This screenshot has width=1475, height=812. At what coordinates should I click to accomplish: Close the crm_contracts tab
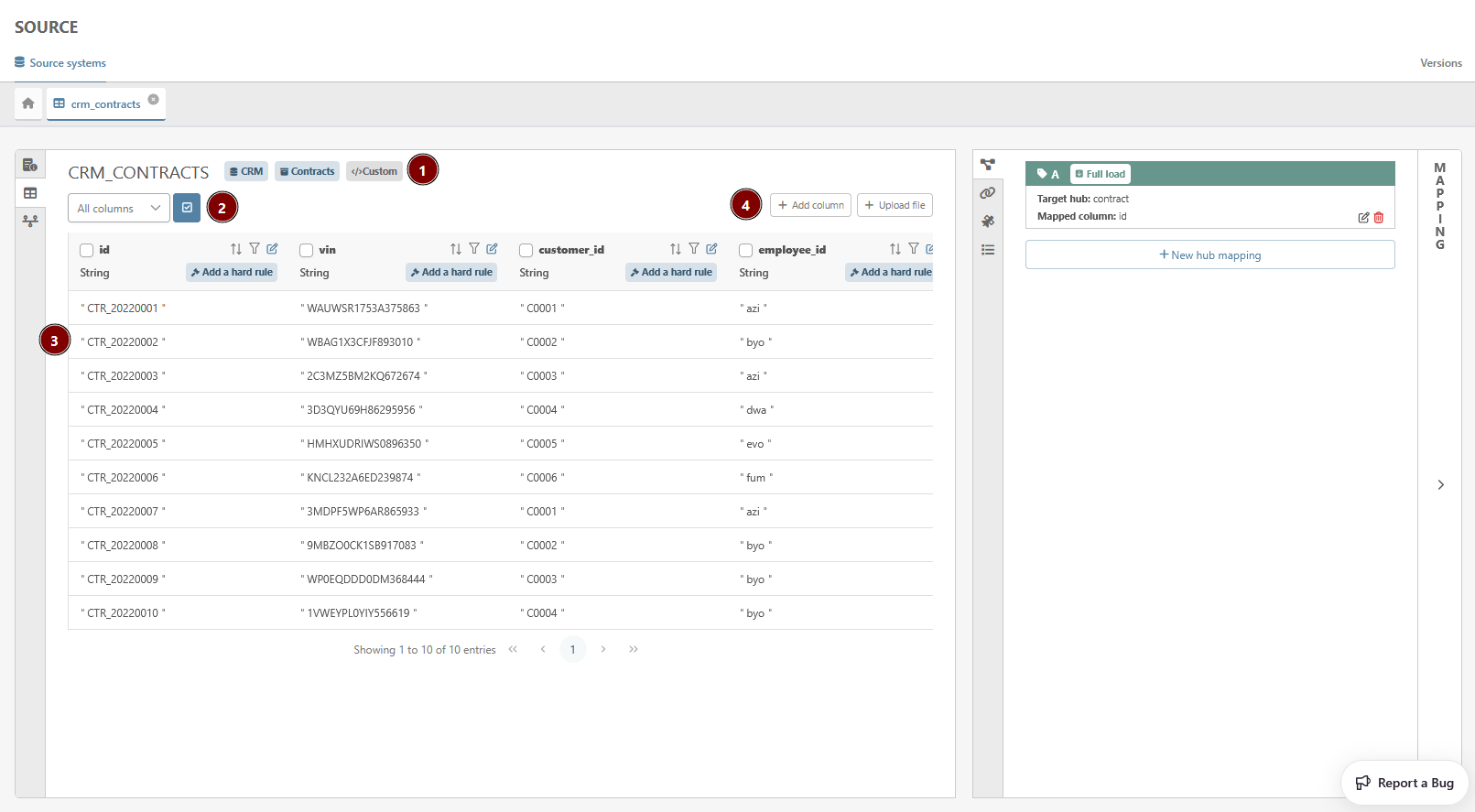(153, 100)
